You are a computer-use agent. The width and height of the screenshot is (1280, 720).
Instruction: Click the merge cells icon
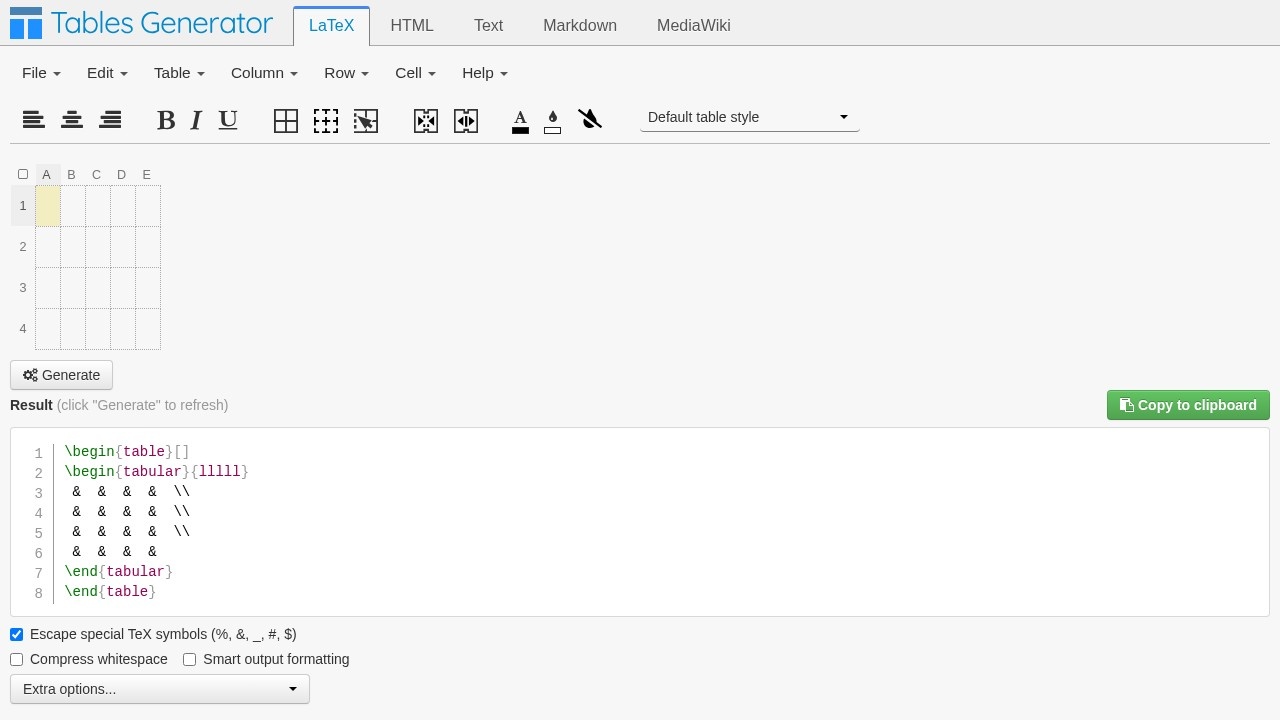coord(426,121)
